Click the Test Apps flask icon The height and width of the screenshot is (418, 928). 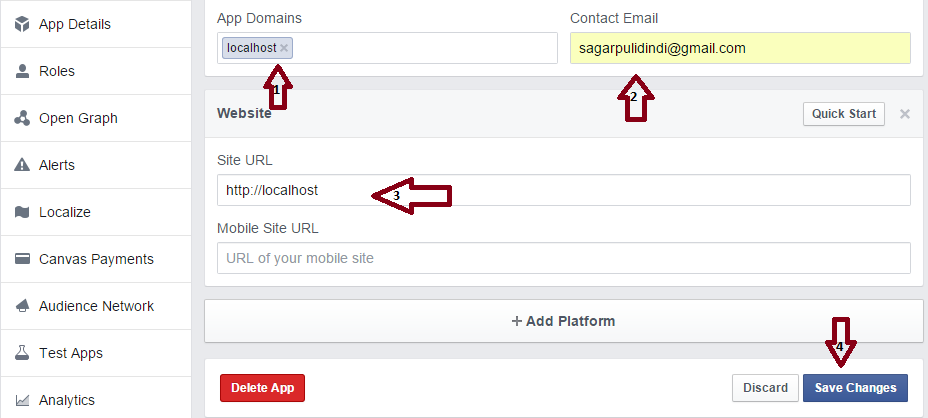click(x=22, y=353)
